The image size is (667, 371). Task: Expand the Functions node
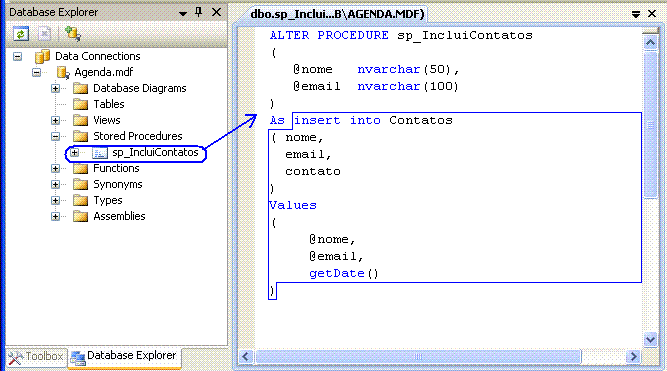pyautogui.click(x=55, y=168)
